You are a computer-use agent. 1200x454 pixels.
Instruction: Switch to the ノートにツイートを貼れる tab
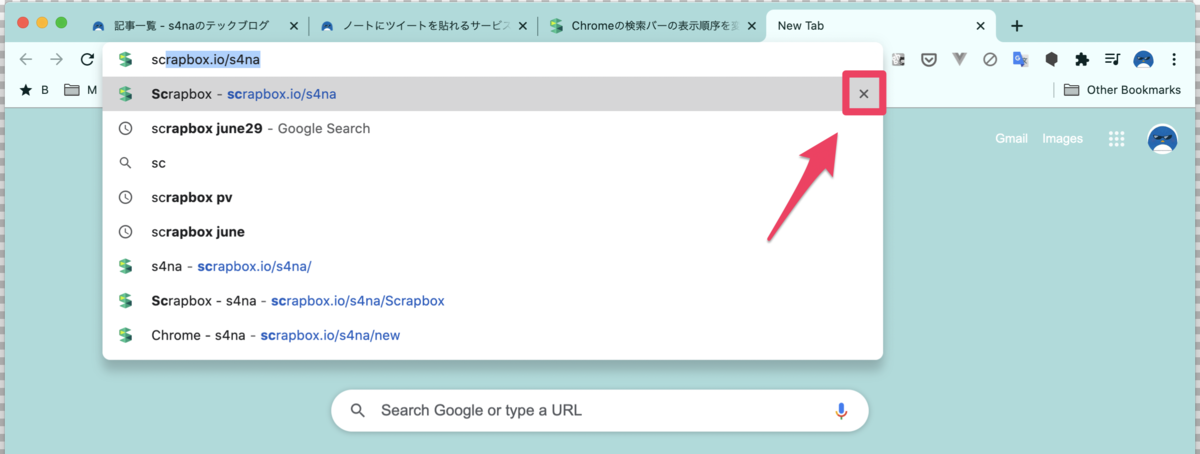(x=424, y=26)
